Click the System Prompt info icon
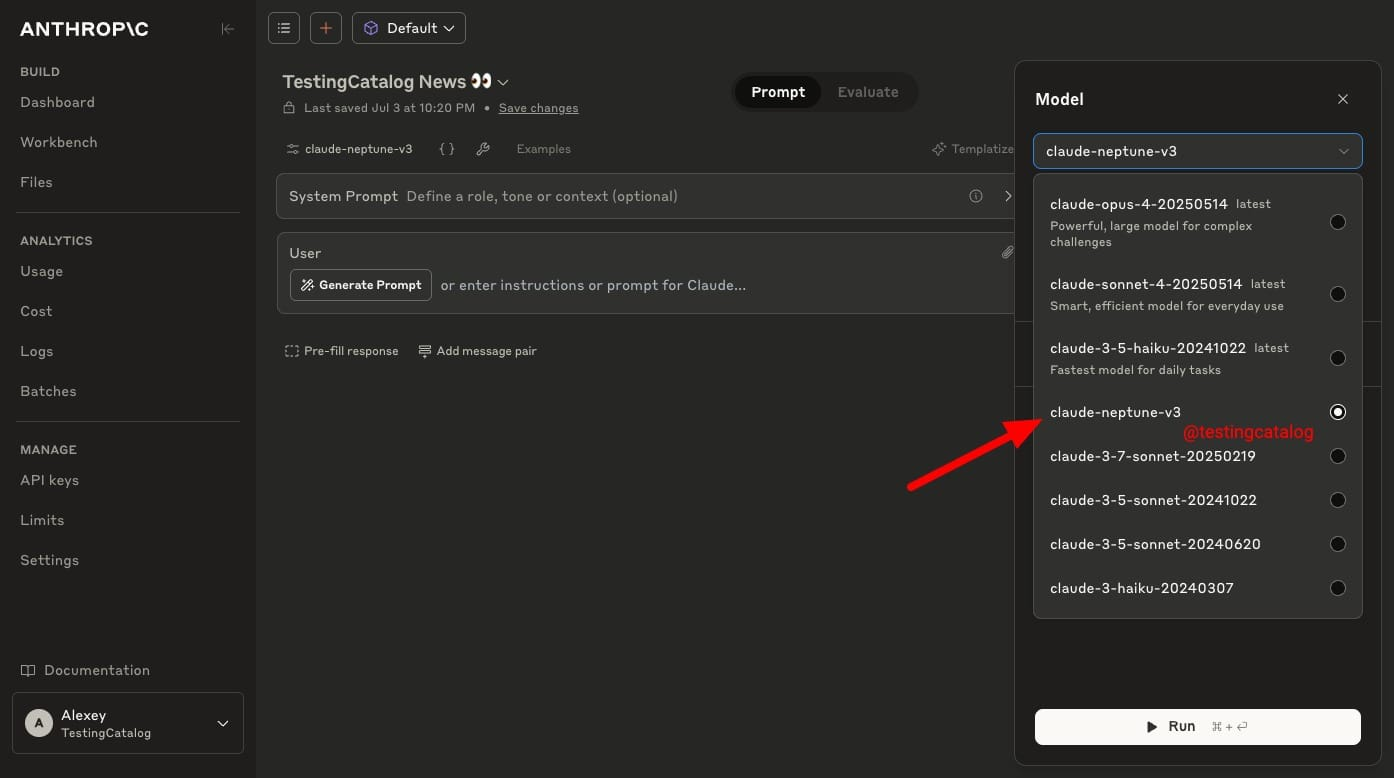The image size is (1394, 778). [976, 196]
